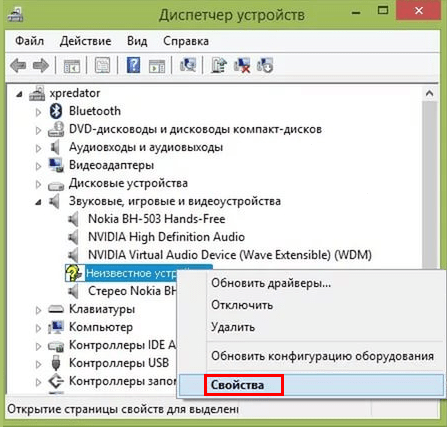Collapse Звуковые, игровые и видеоустройства node
The image size is (447, 427).
[39, 202]
